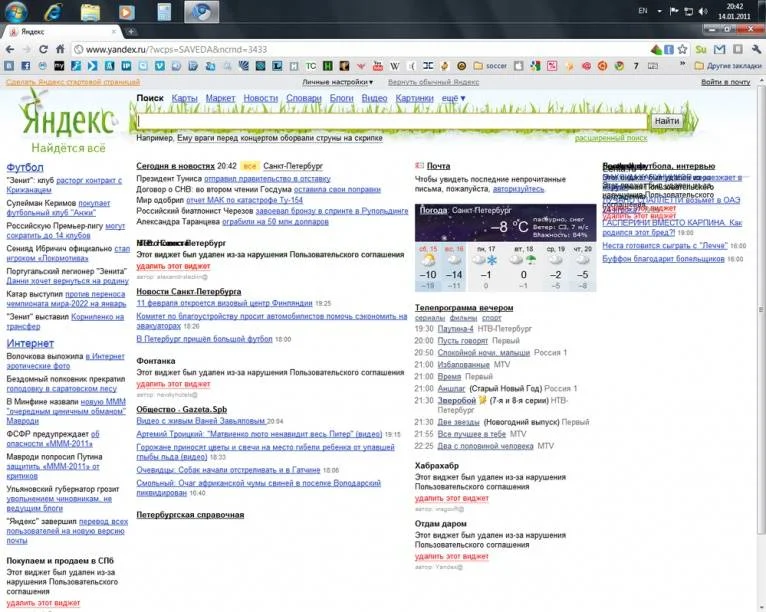
Task: Open Windows Explorer folder in taskbar
Action: (90, 12)
